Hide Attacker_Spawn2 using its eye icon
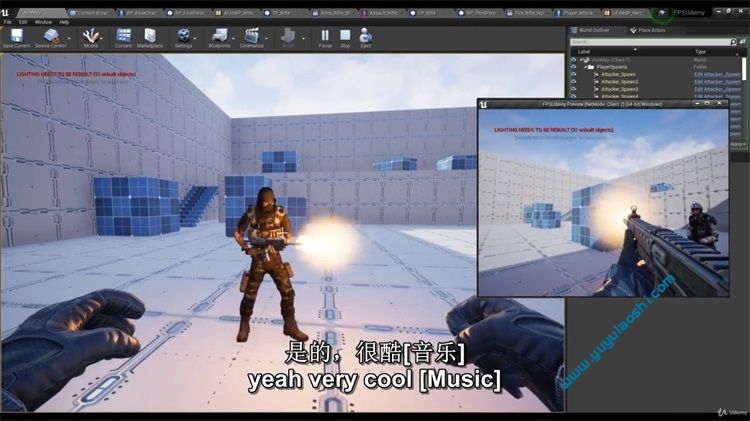The width and height of the screenshot is (750, 421). 574,82
